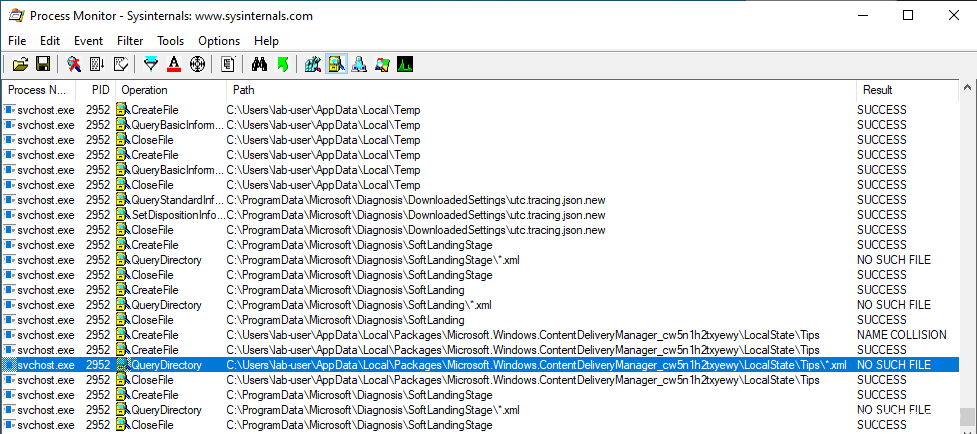
Task: Select the NAME COLLISION result row
Action: click(x=480, y=335)
